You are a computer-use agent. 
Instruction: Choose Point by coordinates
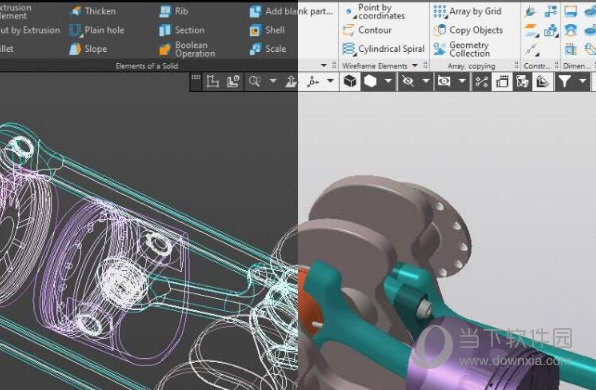click(x=374, y=11)
